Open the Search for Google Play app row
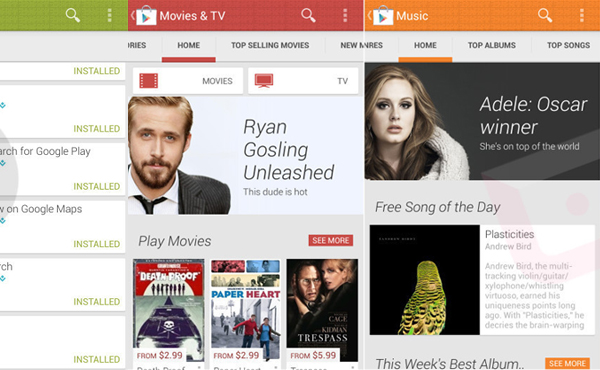The height and width of the screenshot is (370, 600). pyautogui.click(x=63, y=169)
